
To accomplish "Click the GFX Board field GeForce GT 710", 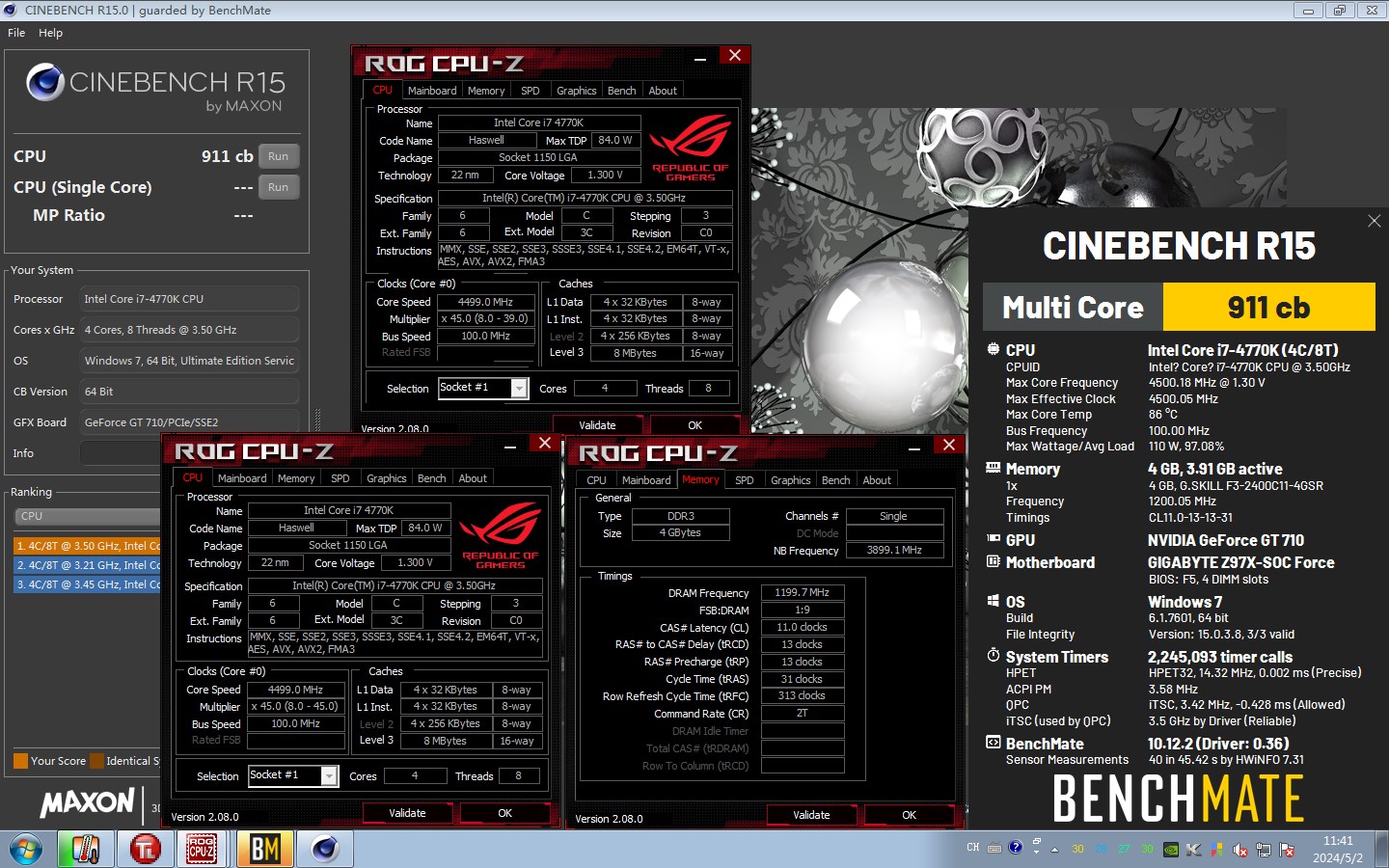I will click(x=189, y=422).
